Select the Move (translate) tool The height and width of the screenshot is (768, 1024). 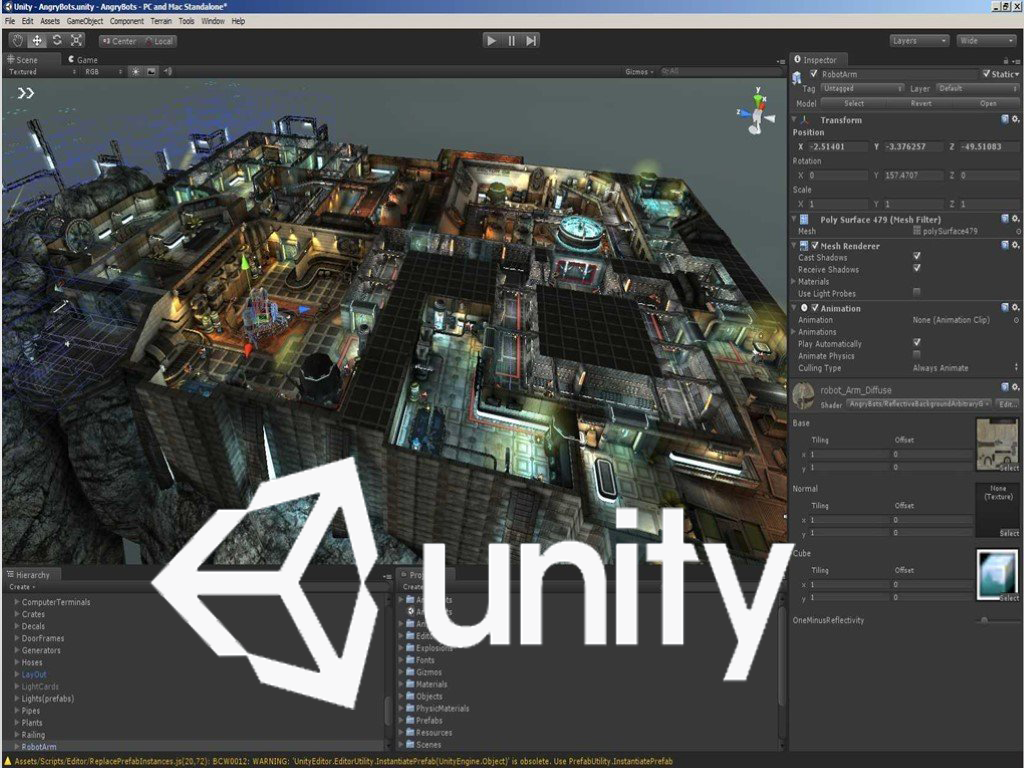pyautogui.click(x=37, y=41)
